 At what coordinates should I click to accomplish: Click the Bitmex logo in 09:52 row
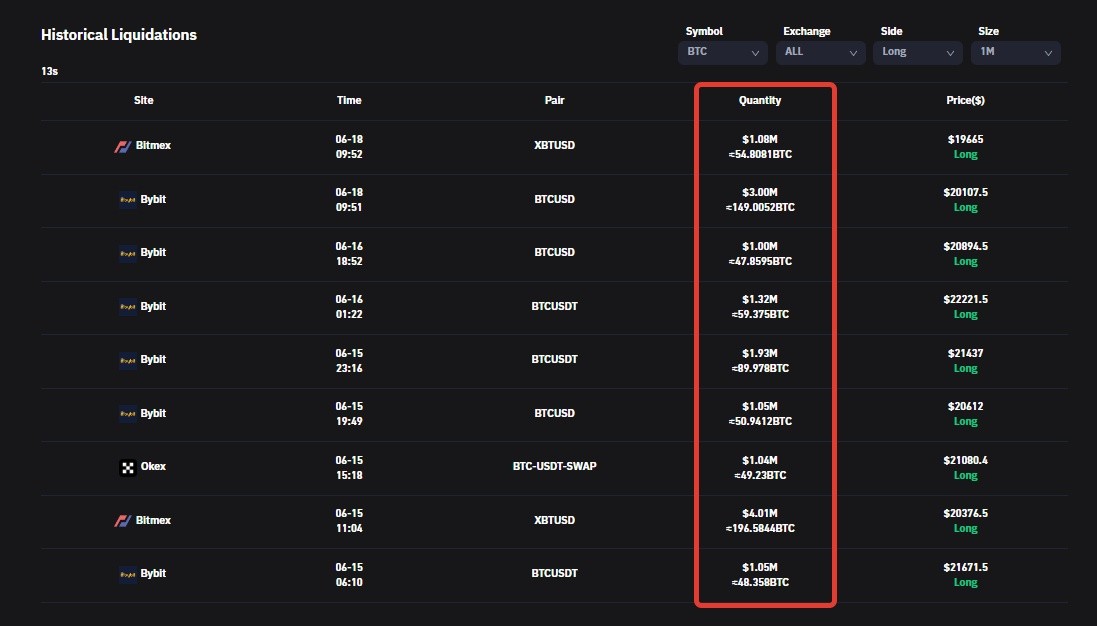122,146
